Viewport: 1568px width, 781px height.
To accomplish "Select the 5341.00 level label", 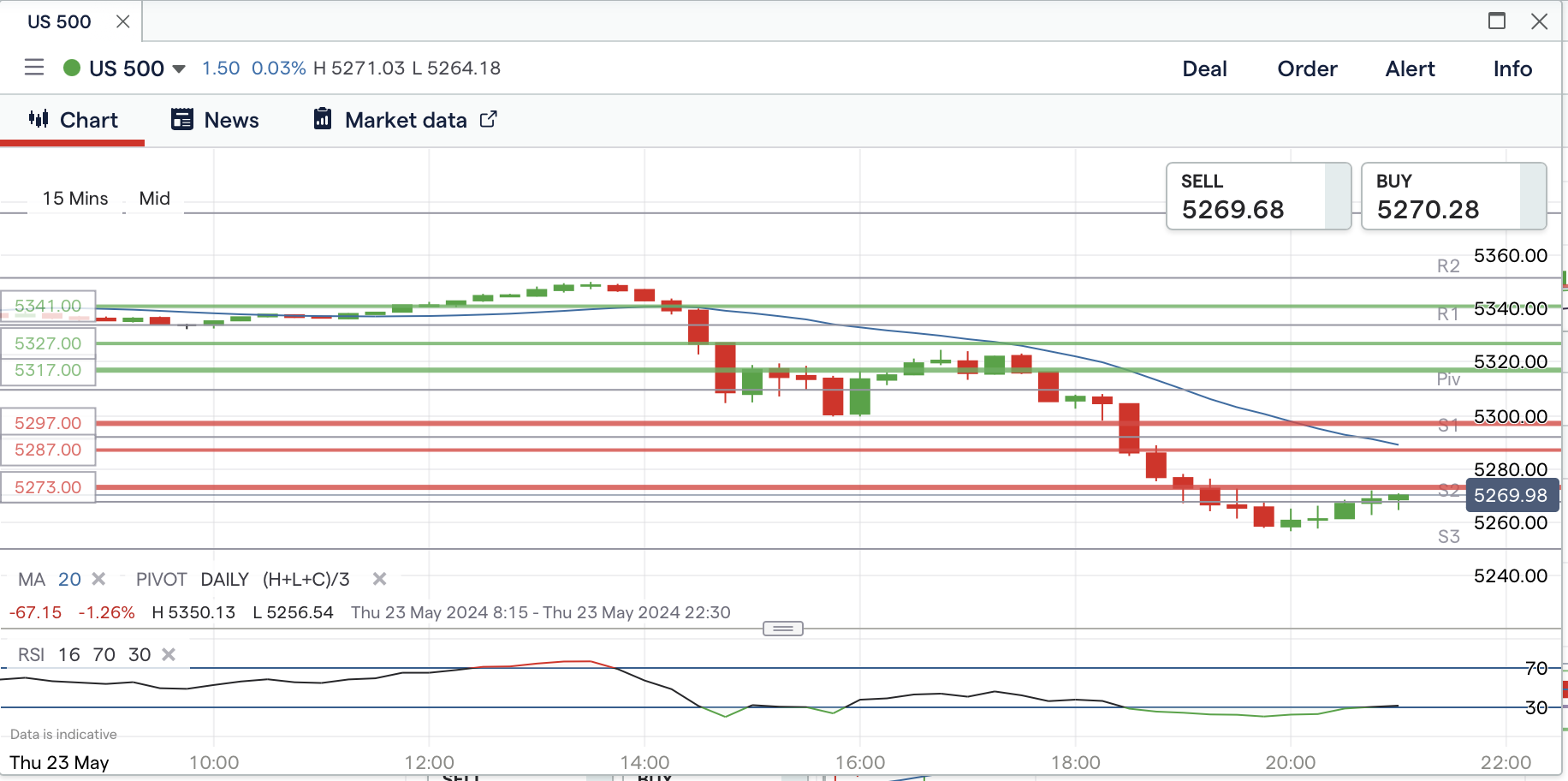I will pyautogui.click(x=48, y=306).
